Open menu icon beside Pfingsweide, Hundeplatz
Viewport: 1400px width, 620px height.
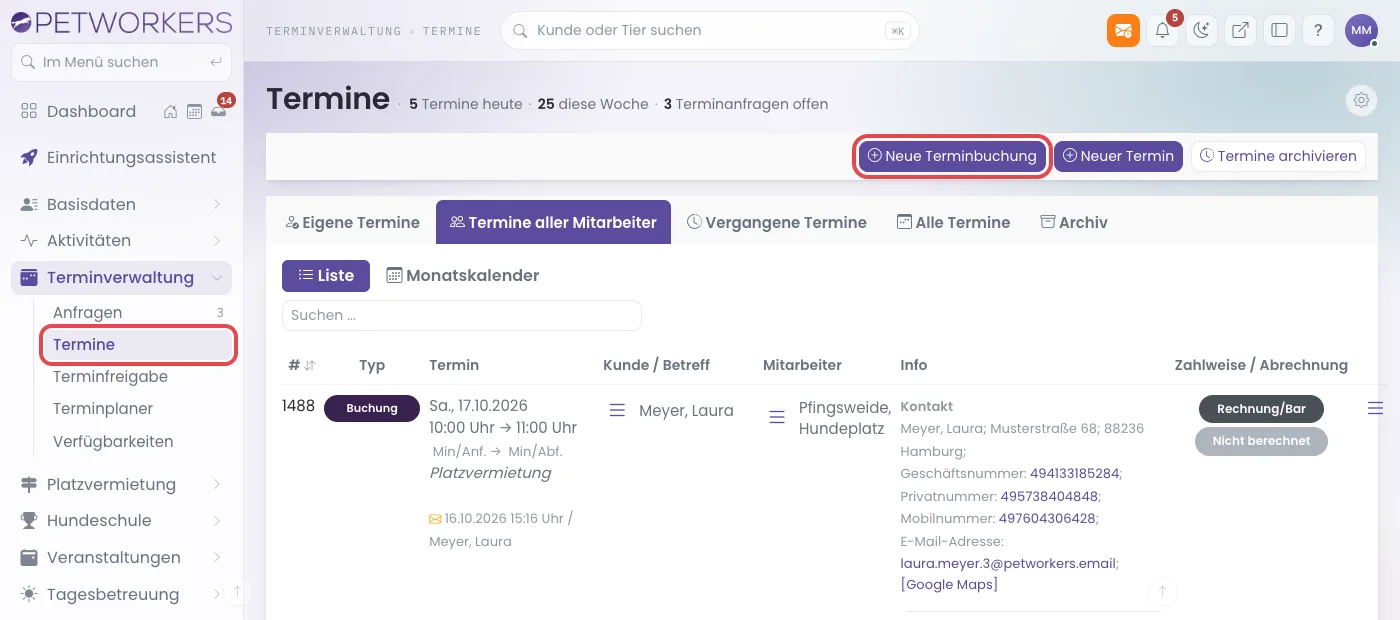tap(777, 417)
